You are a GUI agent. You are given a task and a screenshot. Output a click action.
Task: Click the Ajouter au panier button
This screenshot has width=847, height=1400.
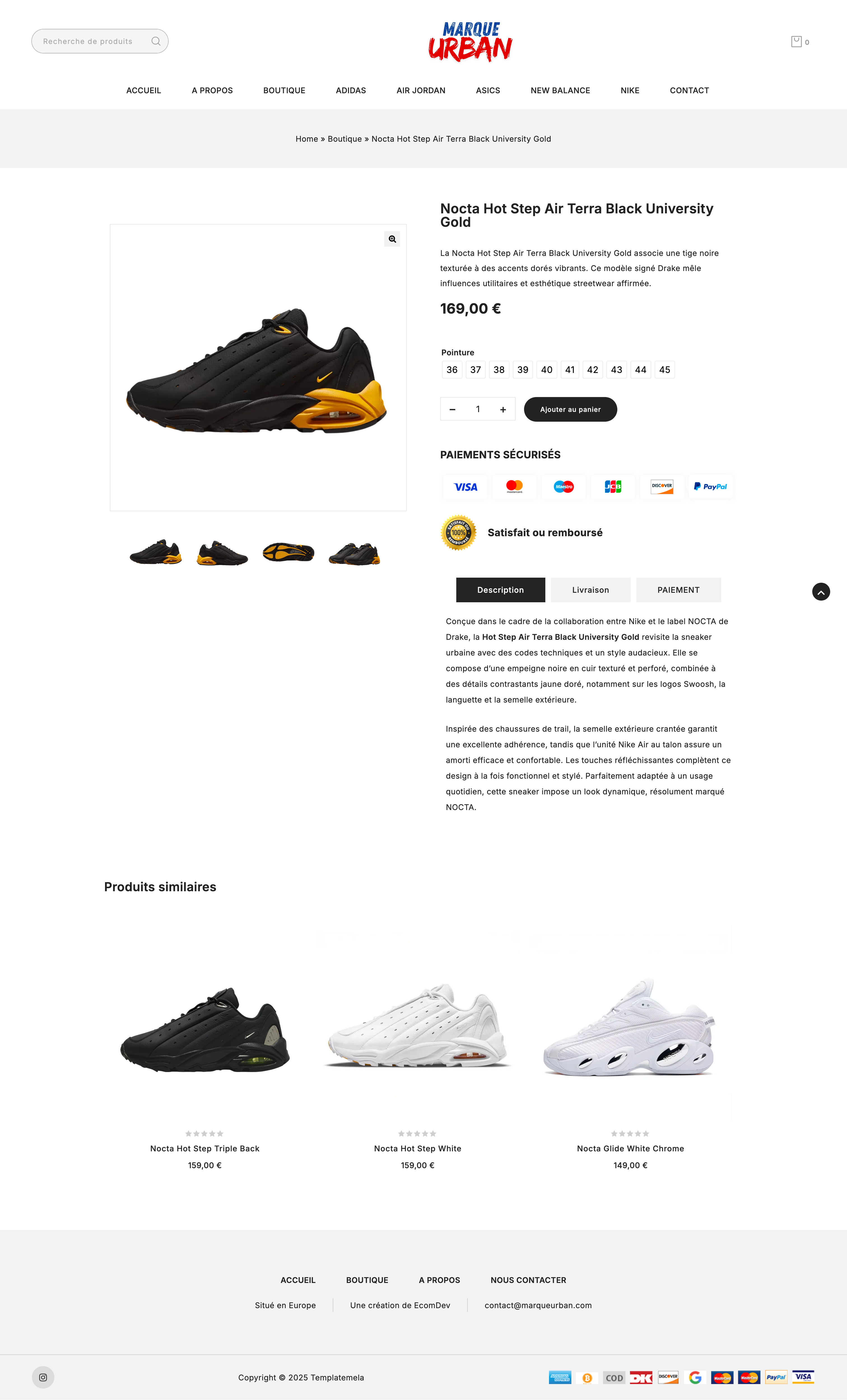[570, 410]
